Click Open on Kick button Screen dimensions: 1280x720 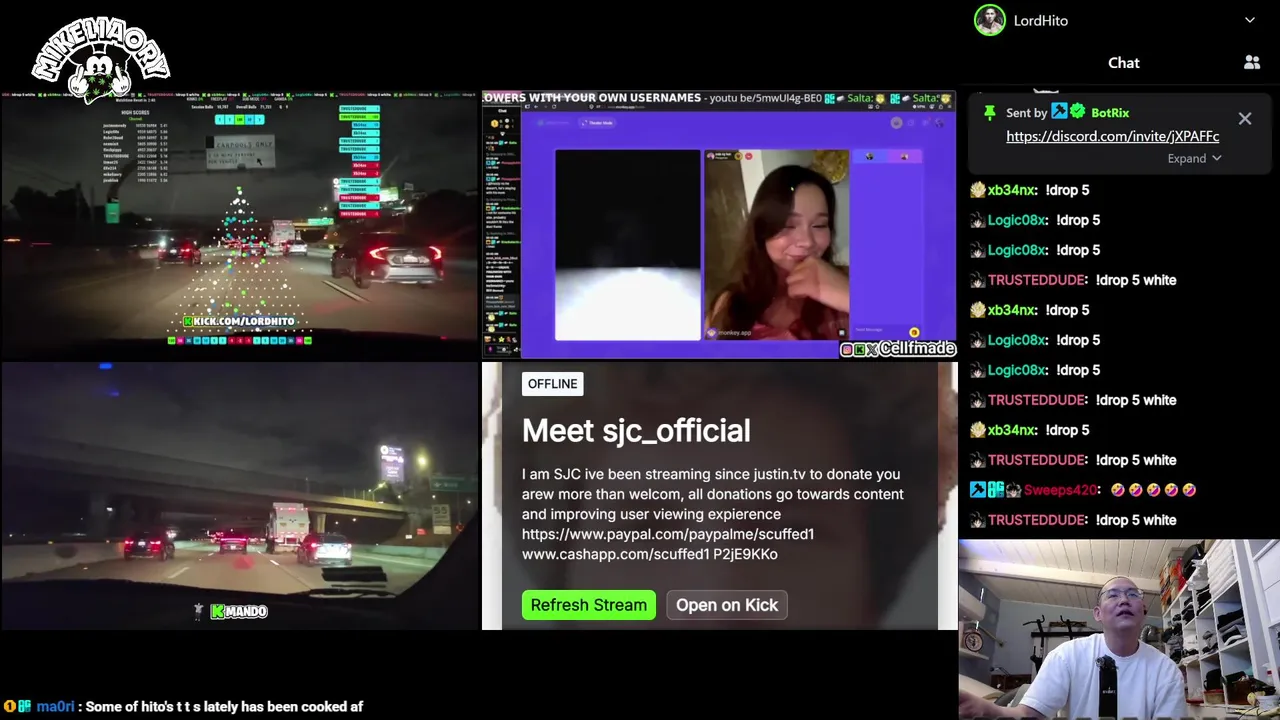coord(727,605)
